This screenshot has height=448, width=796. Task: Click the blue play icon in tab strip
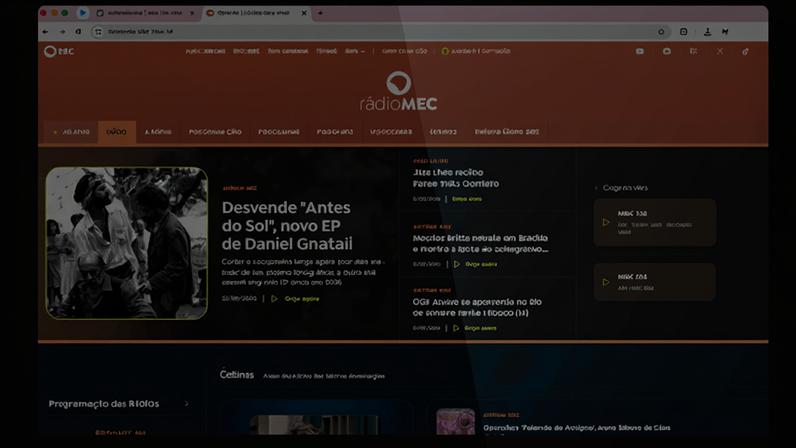click(x=83, y=13)
